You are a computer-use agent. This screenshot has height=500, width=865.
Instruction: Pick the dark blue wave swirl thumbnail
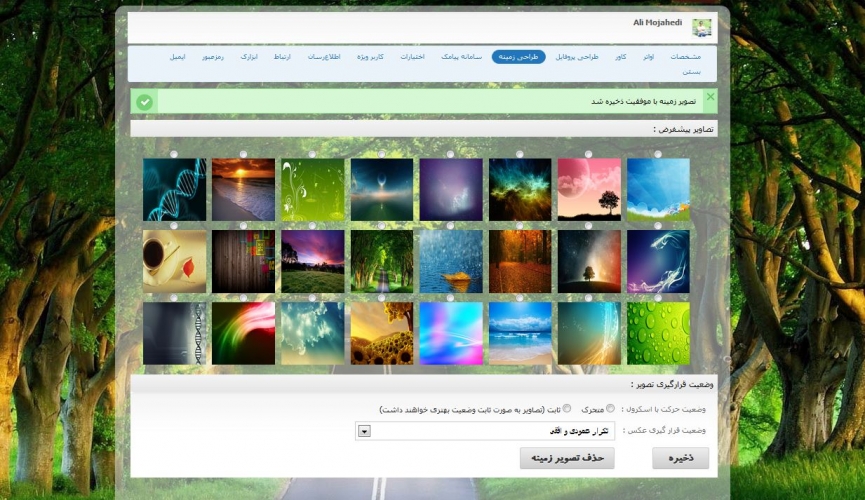coord(658,262)
